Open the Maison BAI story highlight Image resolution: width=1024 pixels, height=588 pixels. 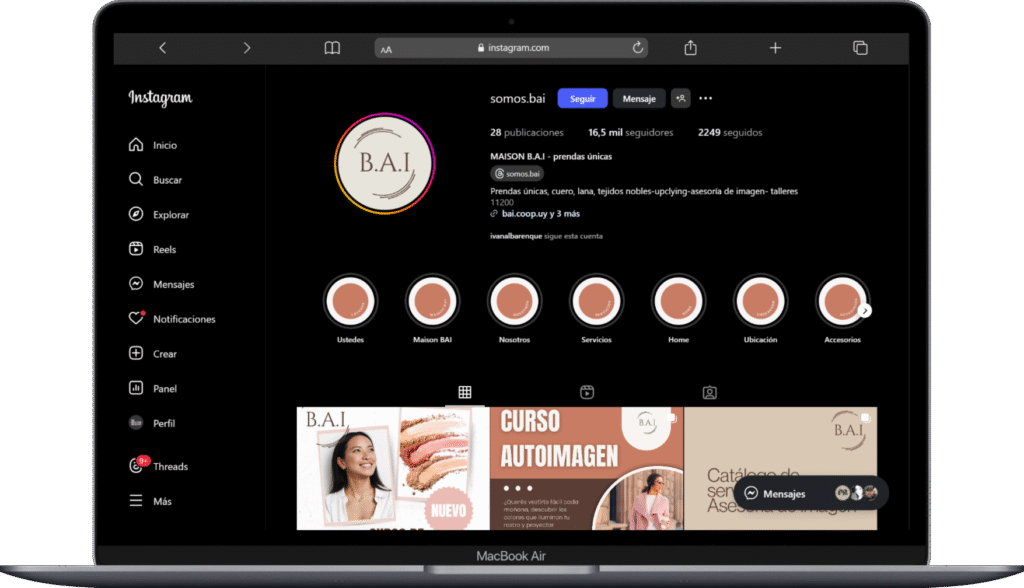[432, 301]
